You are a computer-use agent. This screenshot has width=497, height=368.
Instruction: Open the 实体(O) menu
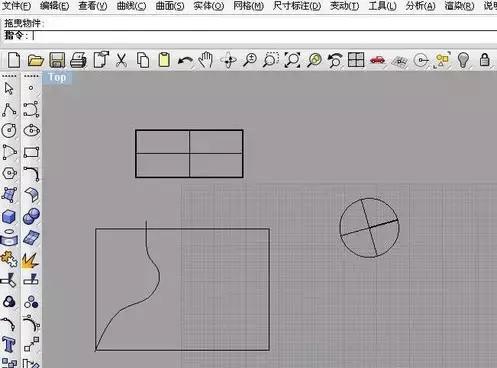(x=209, y=6)
